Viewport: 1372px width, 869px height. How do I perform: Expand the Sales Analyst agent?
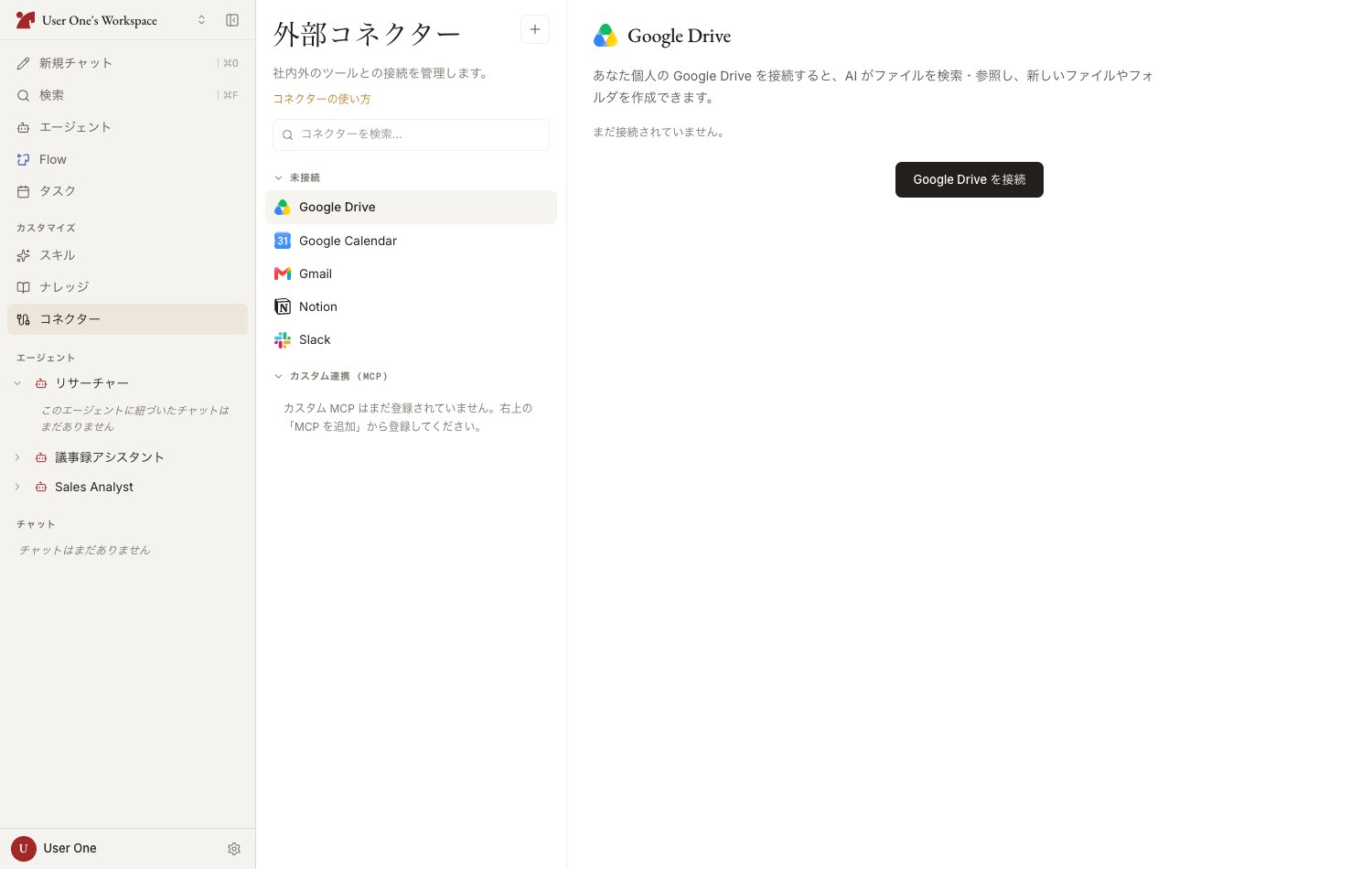pyautogui.click(x=17, y=487)
